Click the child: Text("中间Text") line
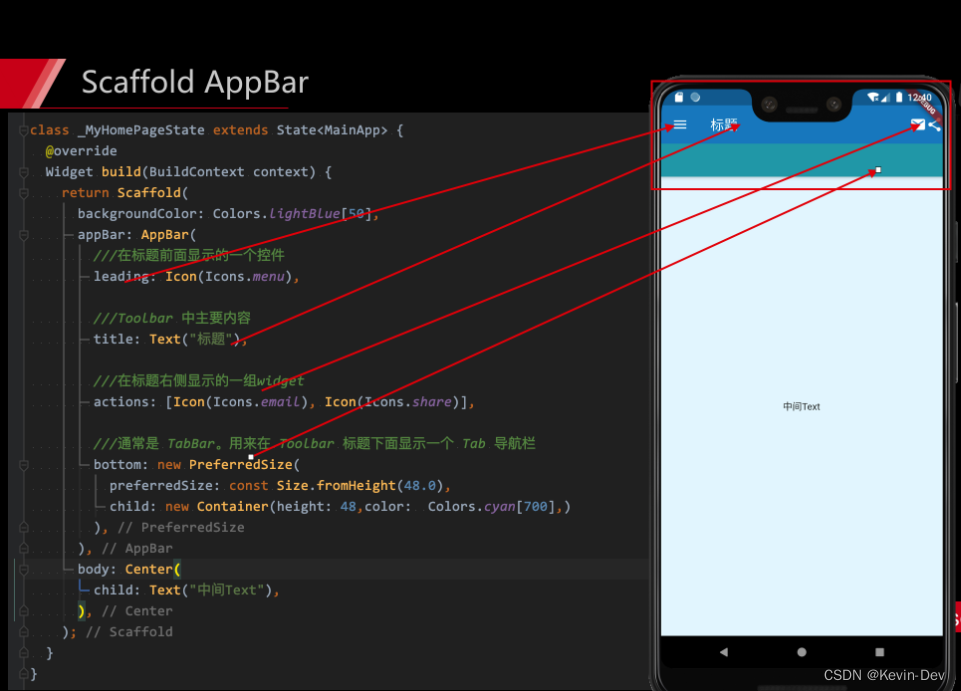The height and width of the screenshot is (691, 961). coord(186,590)
